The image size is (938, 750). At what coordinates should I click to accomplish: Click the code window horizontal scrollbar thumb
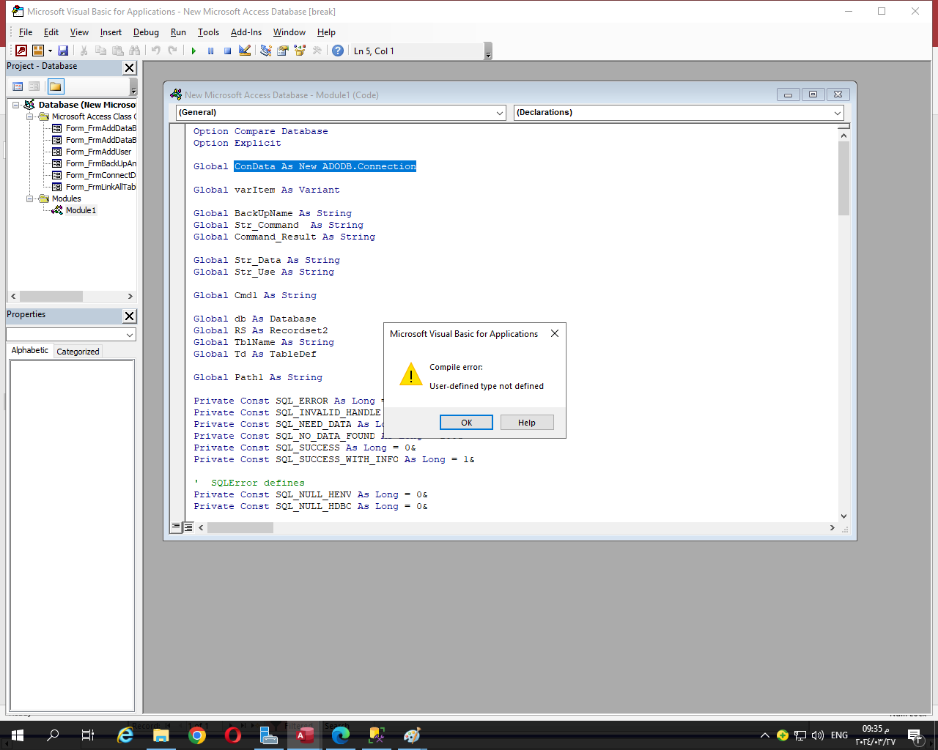point(240,528)
